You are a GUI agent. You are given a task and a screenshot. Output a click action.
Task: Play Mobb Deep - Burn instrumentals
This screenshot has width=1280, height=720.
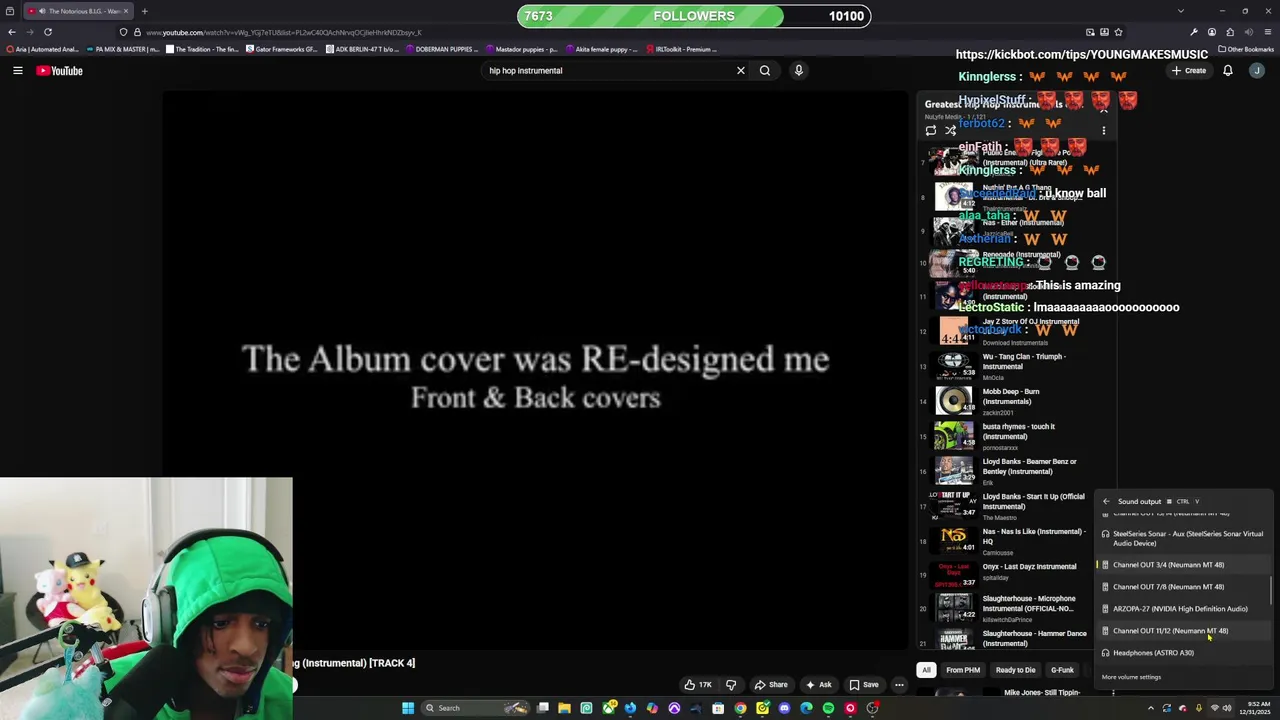(1015, 401)
